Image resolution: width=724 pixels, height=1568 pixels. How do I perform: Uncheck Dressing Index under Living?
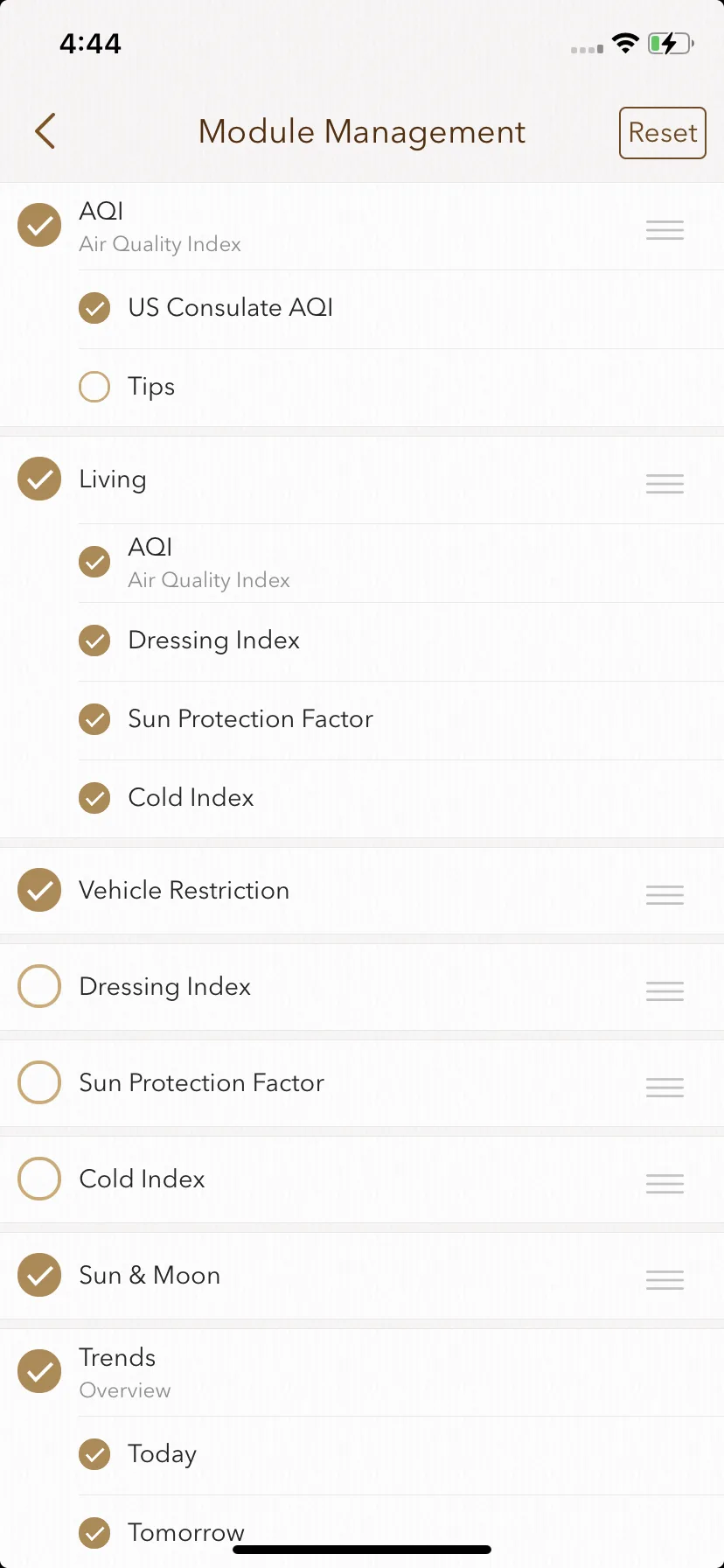94,640
